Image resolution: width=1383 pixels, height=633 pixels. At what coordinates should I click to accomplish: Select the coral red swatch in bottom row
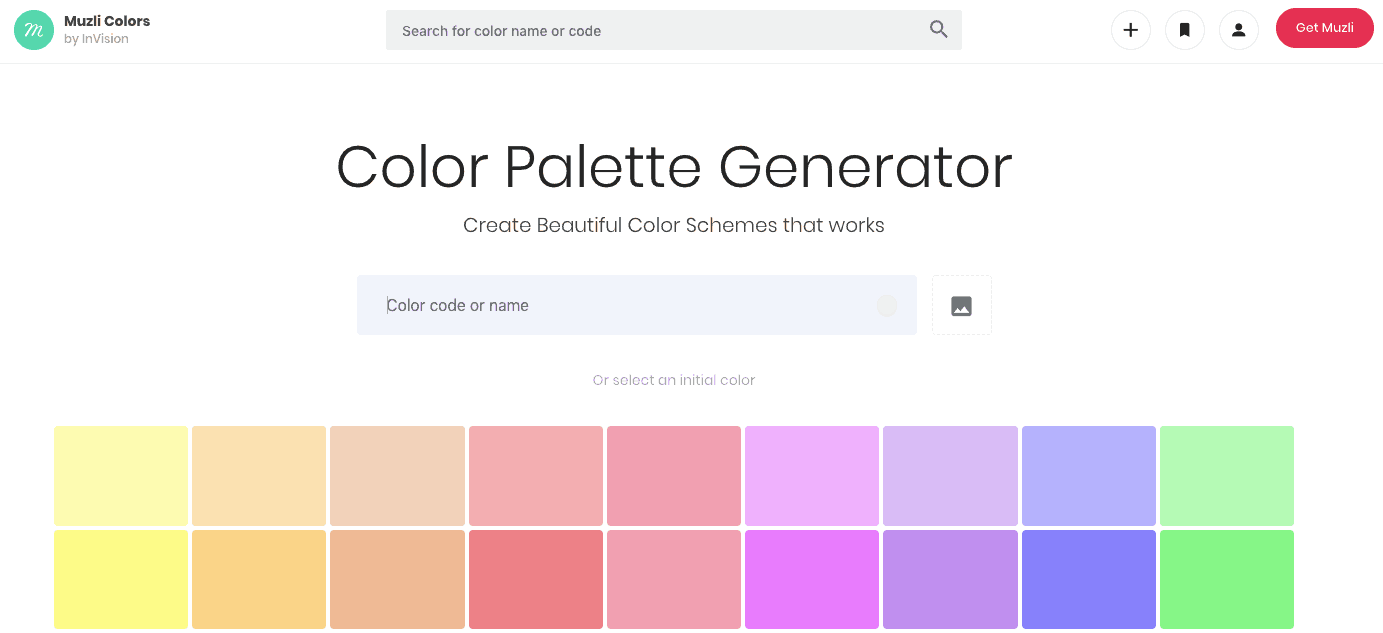click(536, 580)
